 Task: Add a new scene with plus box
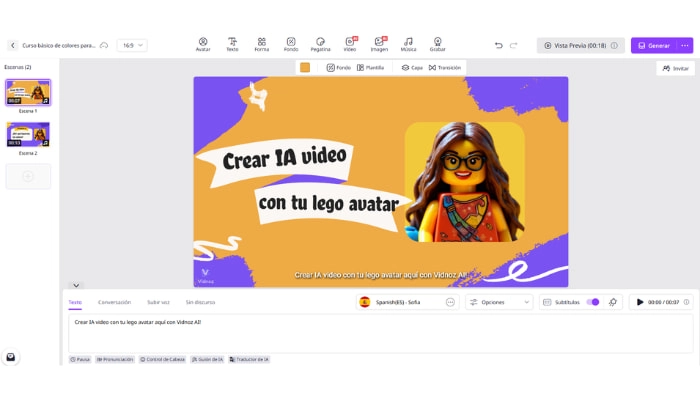[x=28, y=176]
